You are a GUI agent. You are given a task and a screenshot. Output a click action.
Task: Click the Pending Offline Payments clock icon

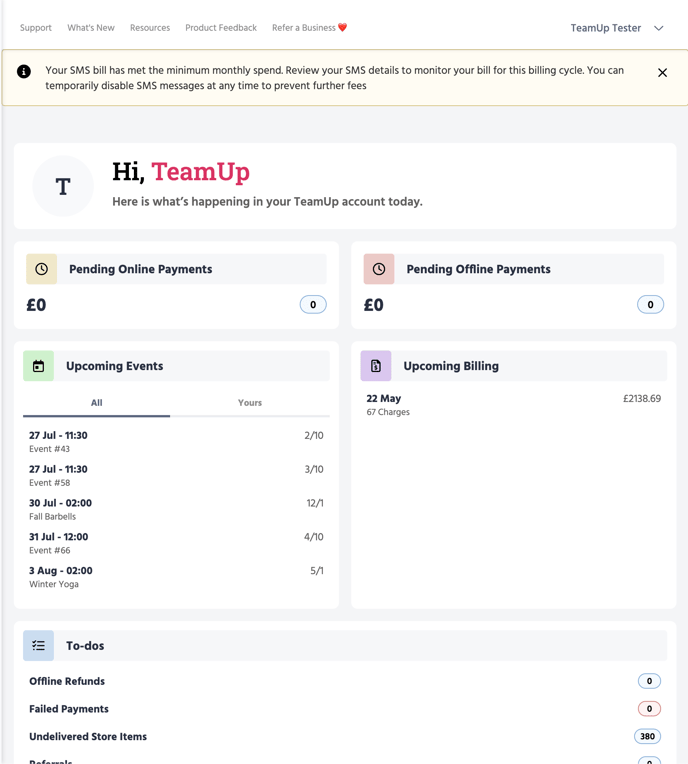(x=379, y=269)
